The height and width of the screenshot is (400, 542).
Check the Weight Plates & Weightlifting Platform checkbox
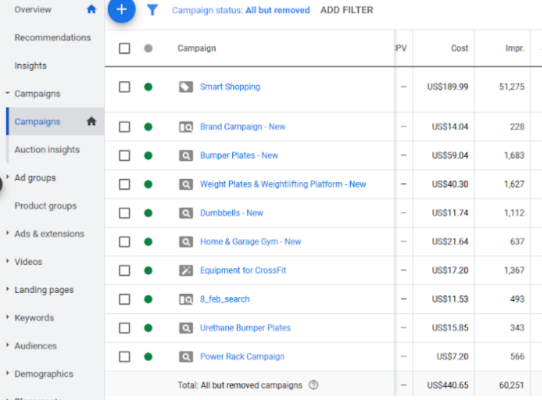click(x=124, y=184)
